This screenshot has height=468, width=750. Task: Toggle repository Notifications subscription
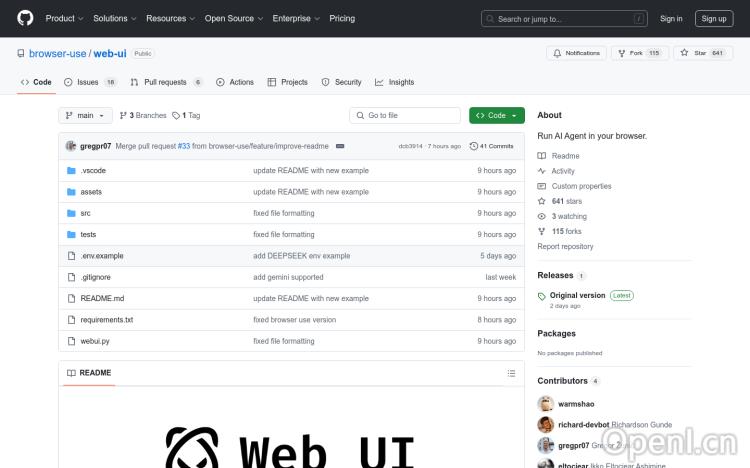pyautogui.click(x=576, y=53)
